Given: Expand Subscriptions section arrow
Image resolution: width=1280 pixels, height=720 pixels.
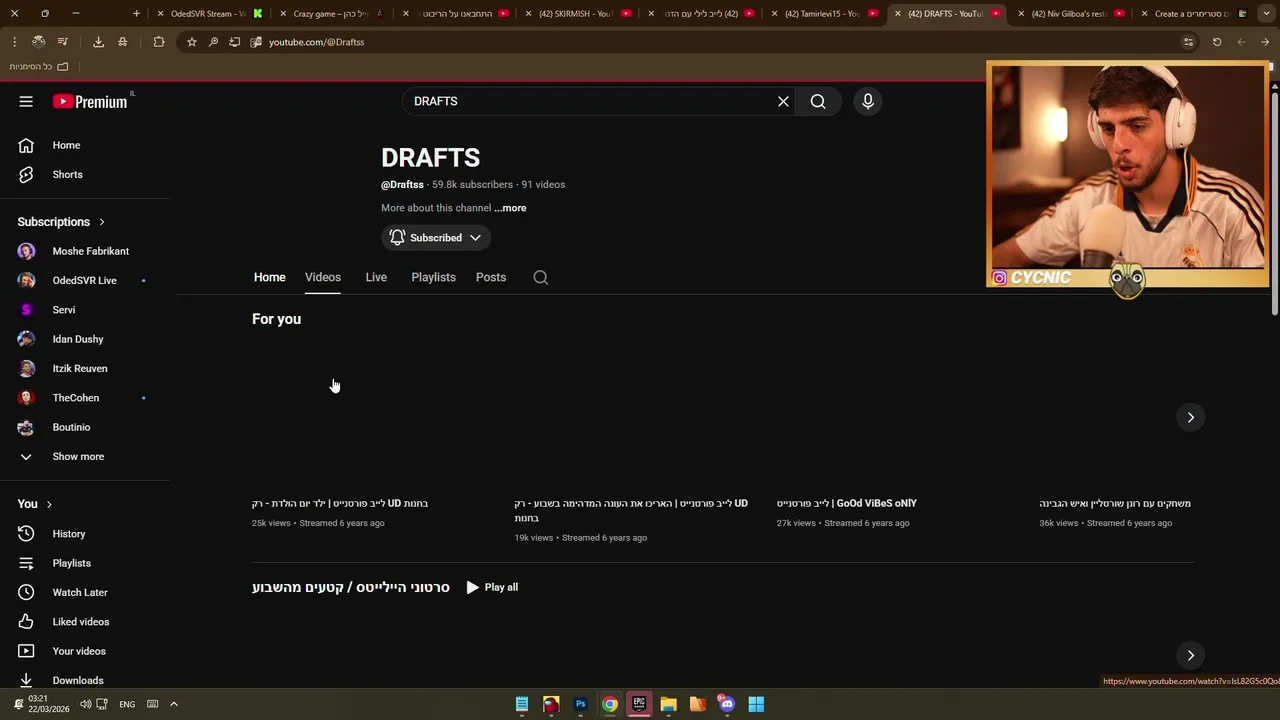Looking at the screenshot, I should (x=101, y=222).
